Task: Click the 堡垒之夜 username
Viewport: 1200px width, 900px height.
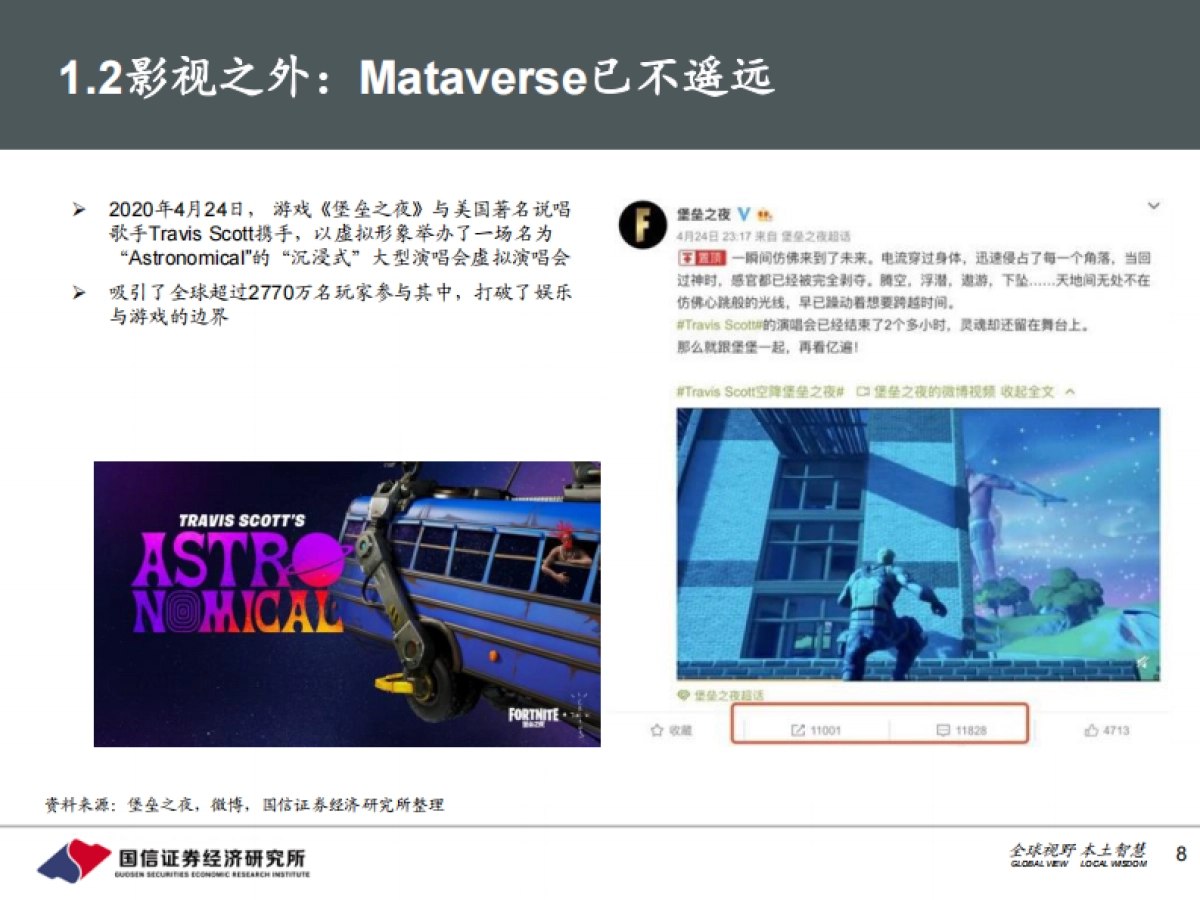Action: coord(702,211)
